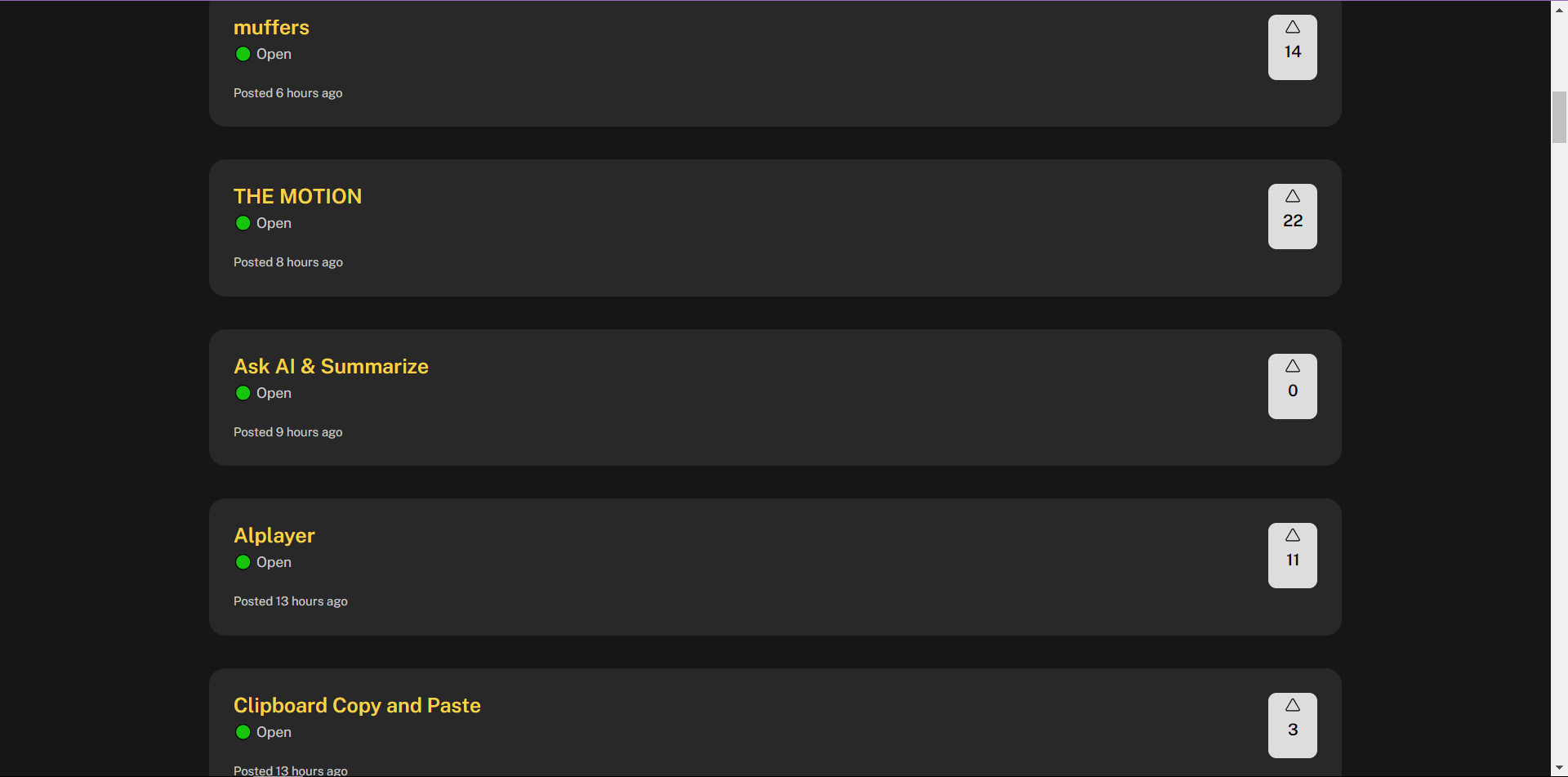Open the AIplayer post title
Screen dimensions: 1568x777
click(x=274, y=536)
